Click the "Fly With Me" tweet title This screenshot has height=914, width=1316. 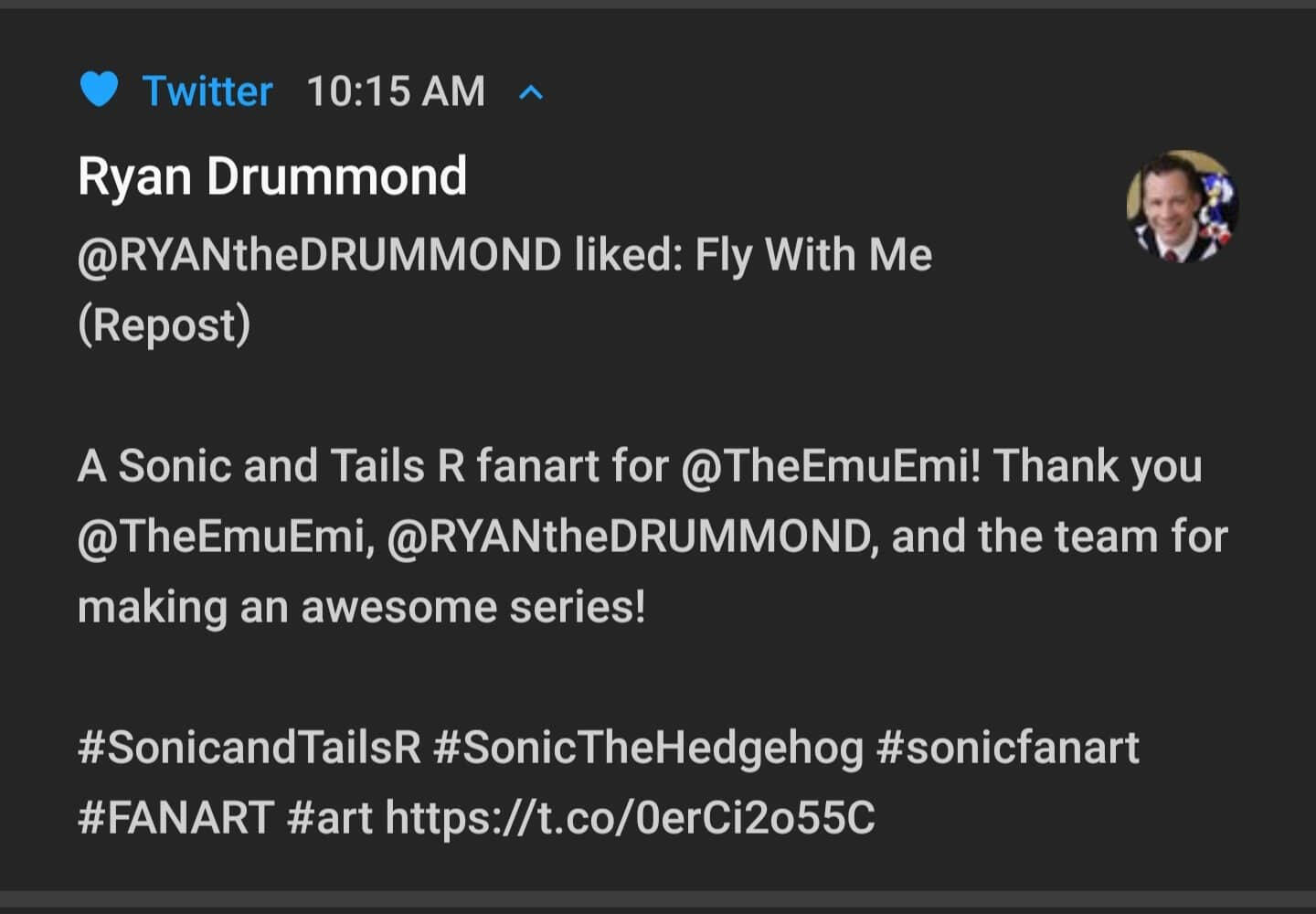coord(813,255)
